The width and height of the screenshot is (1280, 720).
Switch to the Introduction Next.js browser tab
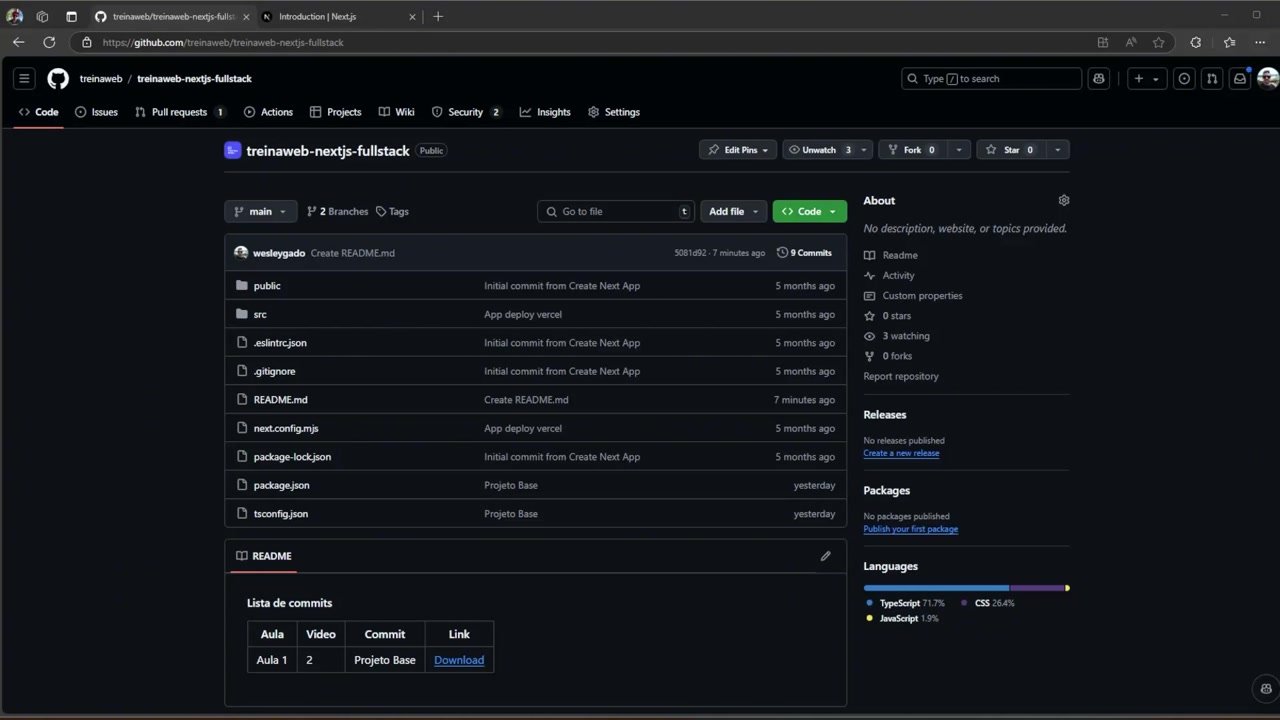click(338, 16)
